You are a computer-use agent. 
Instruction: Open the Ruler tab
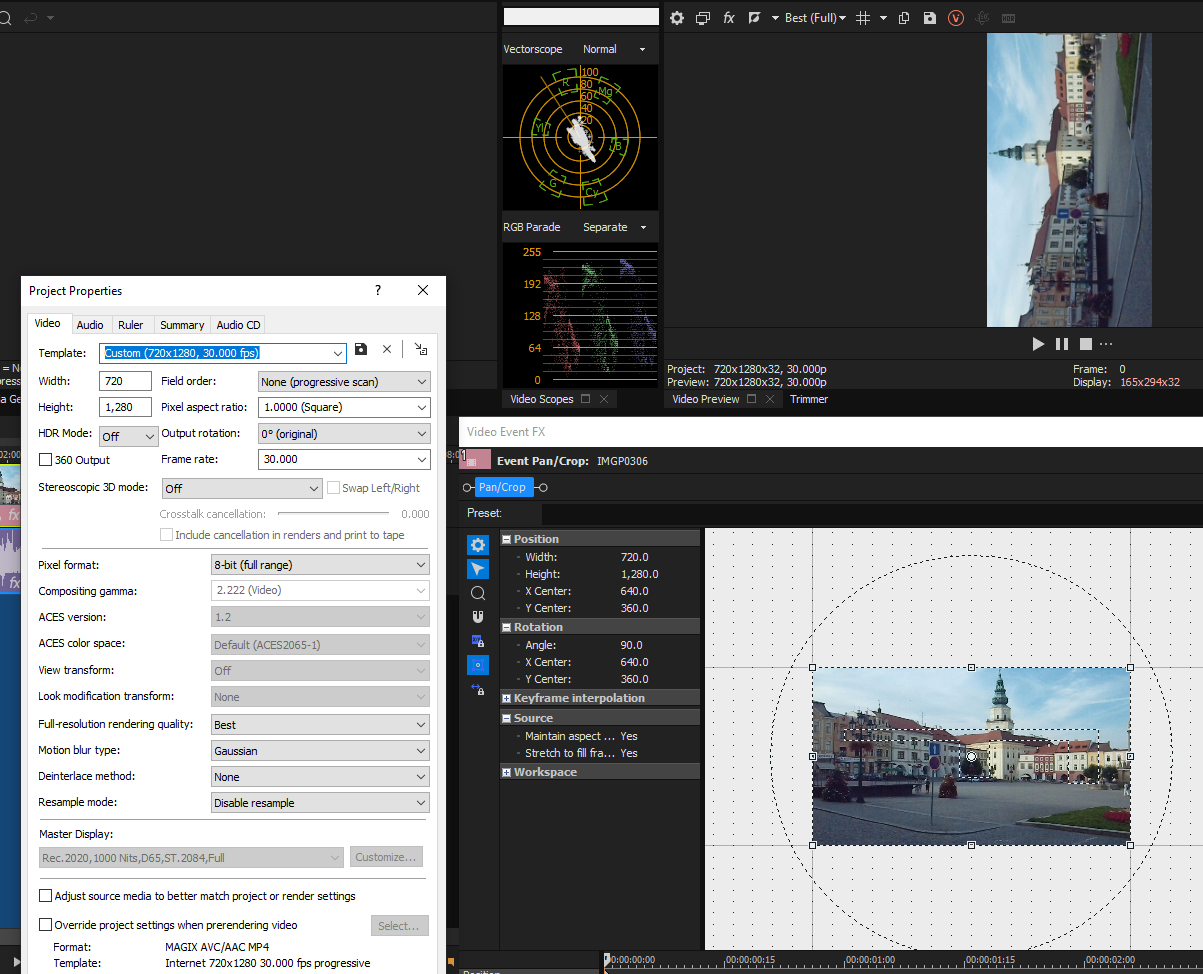[x=130, y=325]
